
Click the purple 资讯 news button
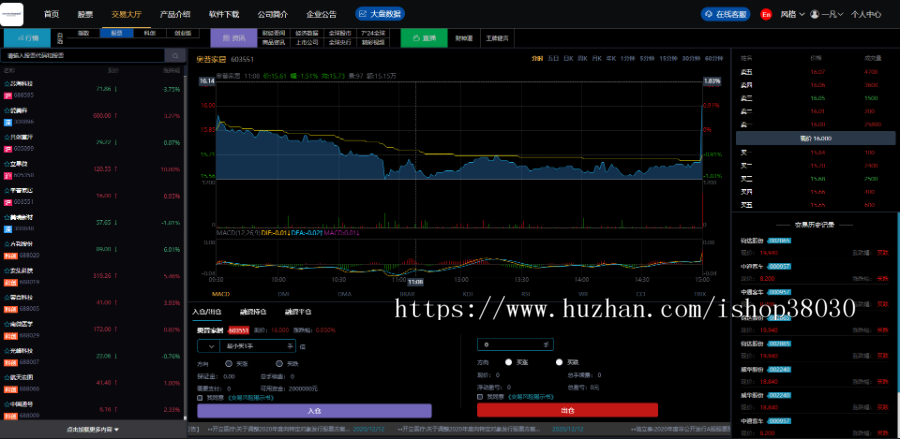tap(234, 38)
